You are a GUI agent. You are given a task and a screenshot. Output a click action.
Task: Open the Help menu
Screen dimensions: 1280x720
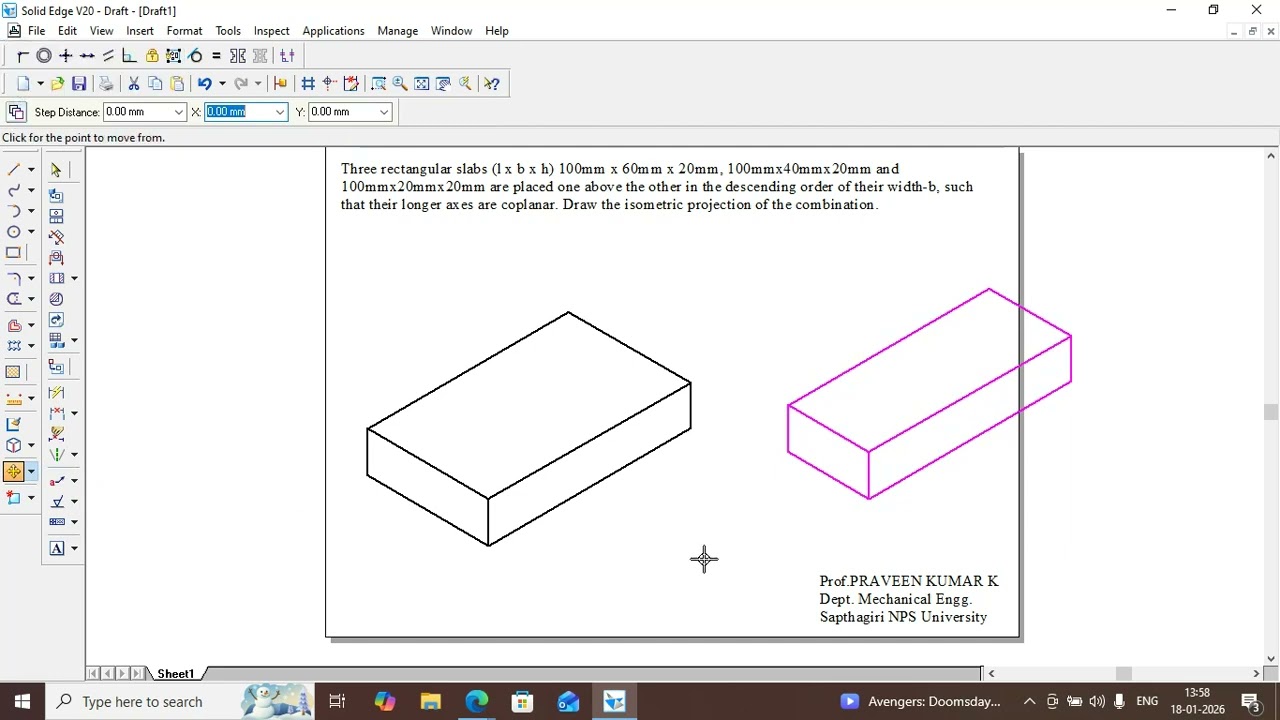(497, 31)
